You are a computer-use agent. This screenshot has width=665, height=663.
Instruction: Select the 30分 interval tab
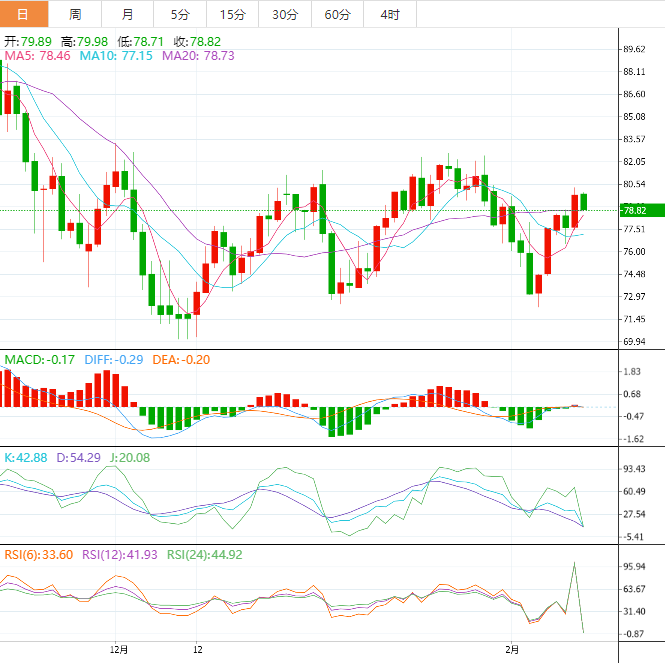[x=285, y=14]
